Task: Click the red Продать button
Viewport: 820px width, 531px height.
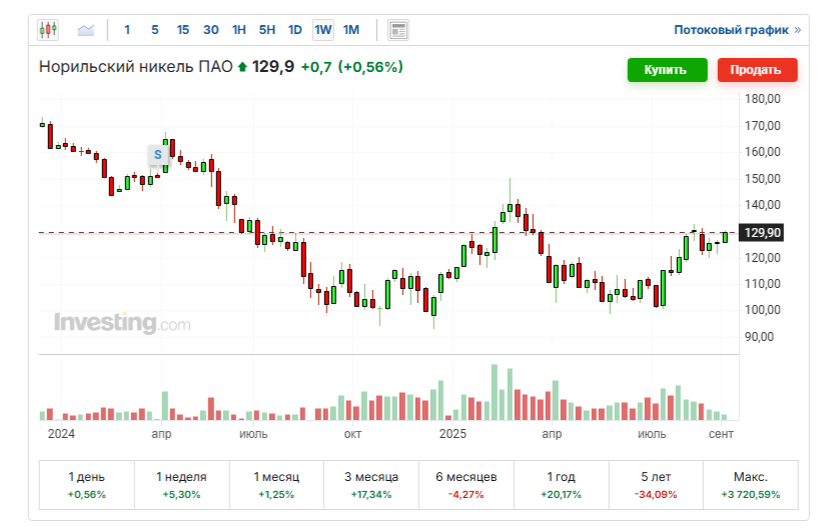Action: (x=757, y=70)
